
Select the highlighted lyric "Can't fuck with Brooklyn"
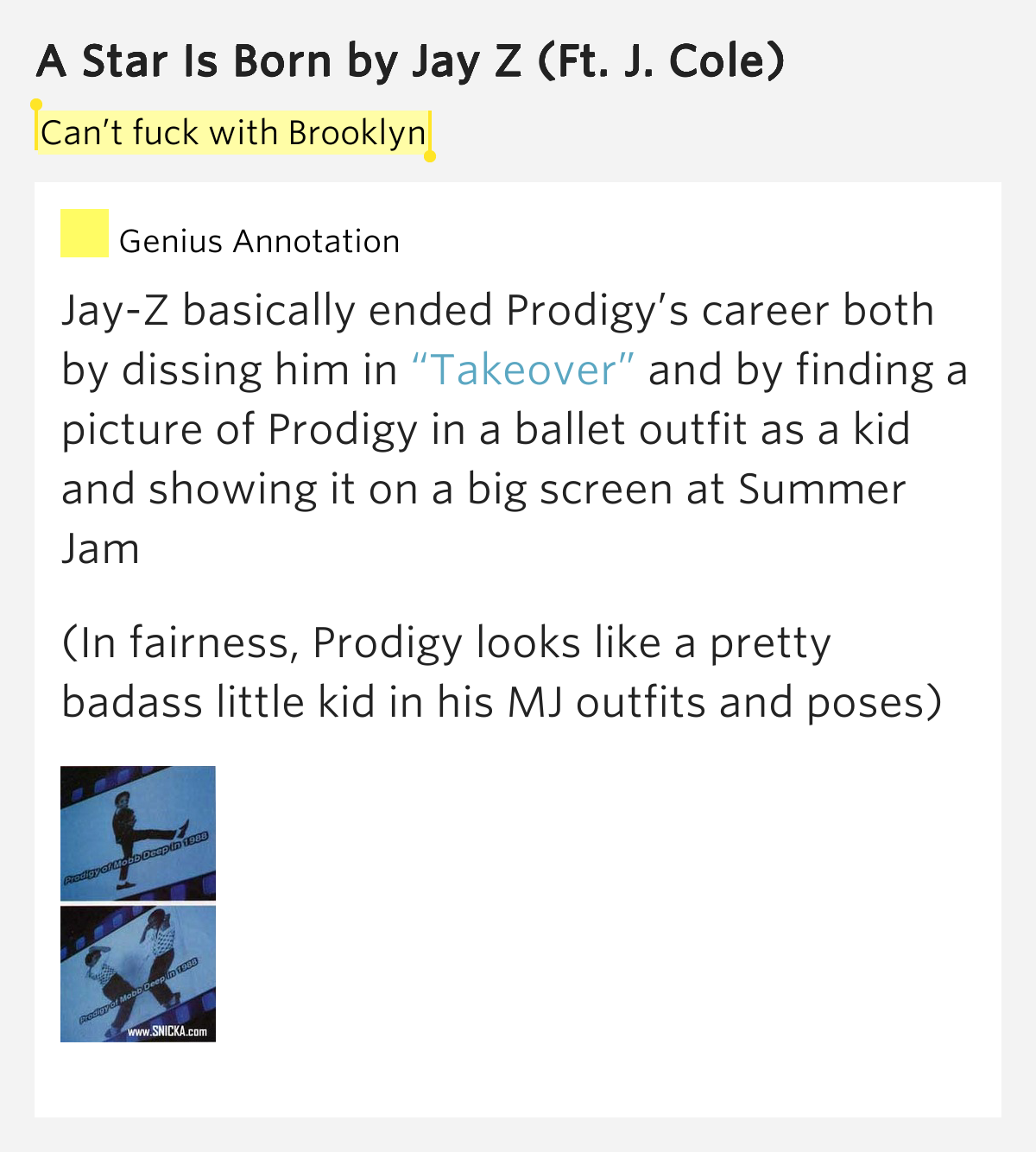pos(233,133)
